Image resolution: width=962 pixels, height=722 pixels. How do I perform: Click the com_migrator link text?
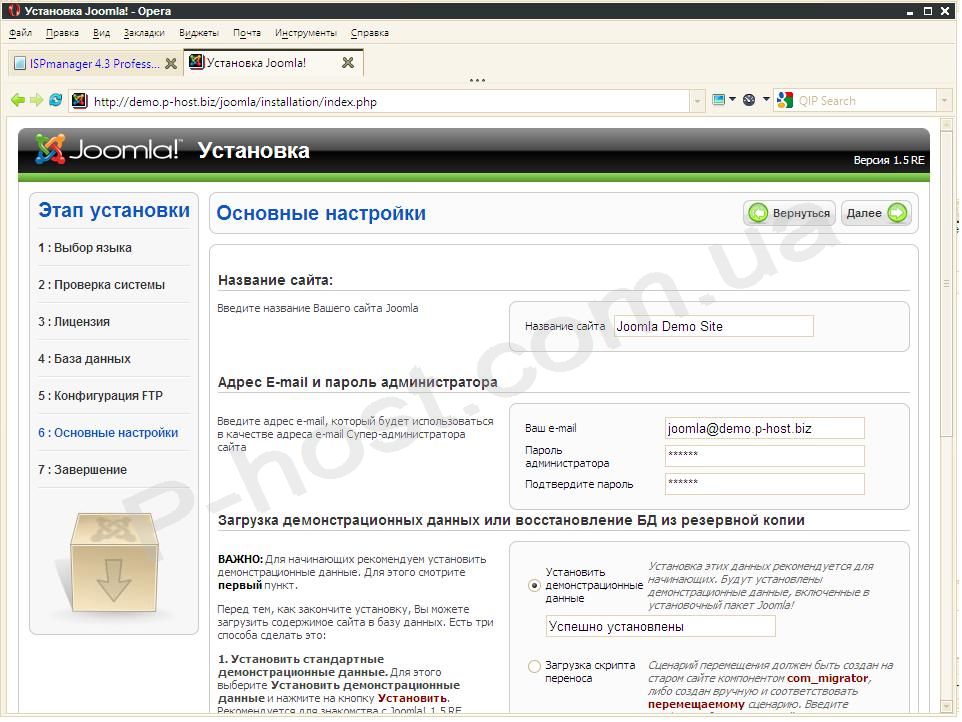[x=828, y=678]
